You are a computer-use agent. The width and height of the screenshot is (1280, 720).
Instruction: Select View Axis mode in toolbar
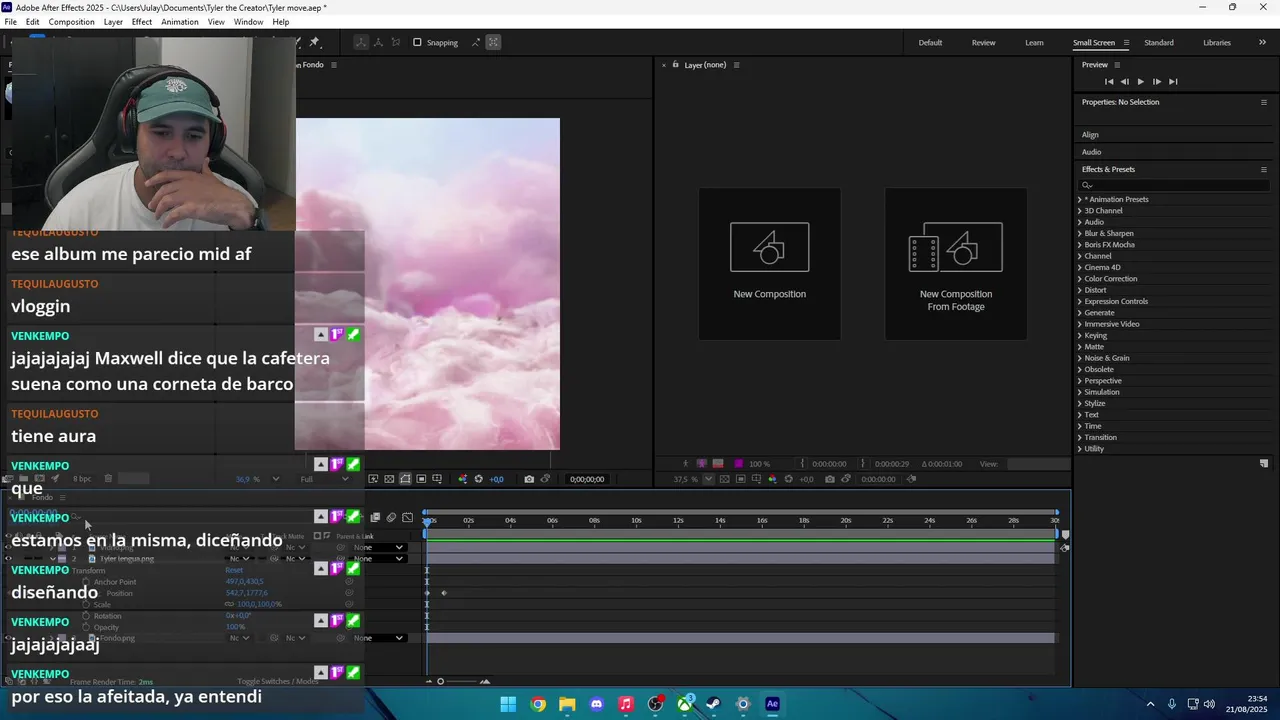pos(395,42)
